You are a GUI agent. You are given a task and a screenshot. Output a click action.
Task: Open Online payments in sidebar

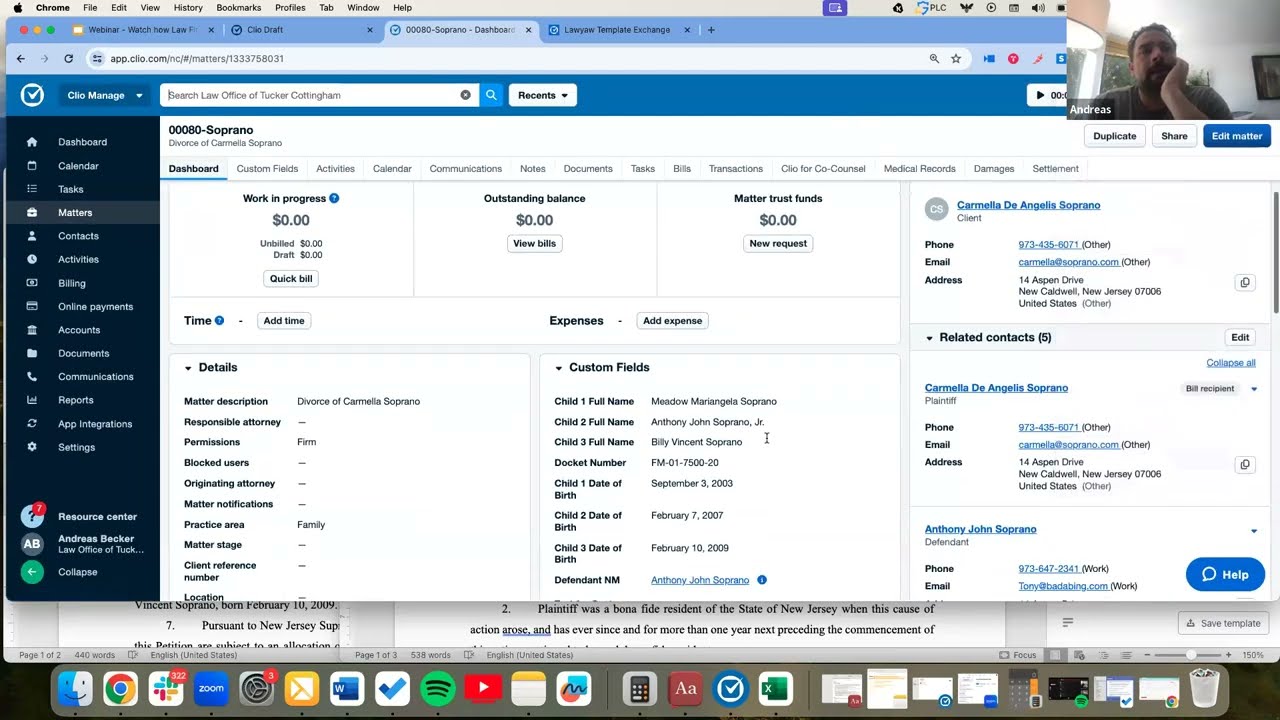[95, 306]
